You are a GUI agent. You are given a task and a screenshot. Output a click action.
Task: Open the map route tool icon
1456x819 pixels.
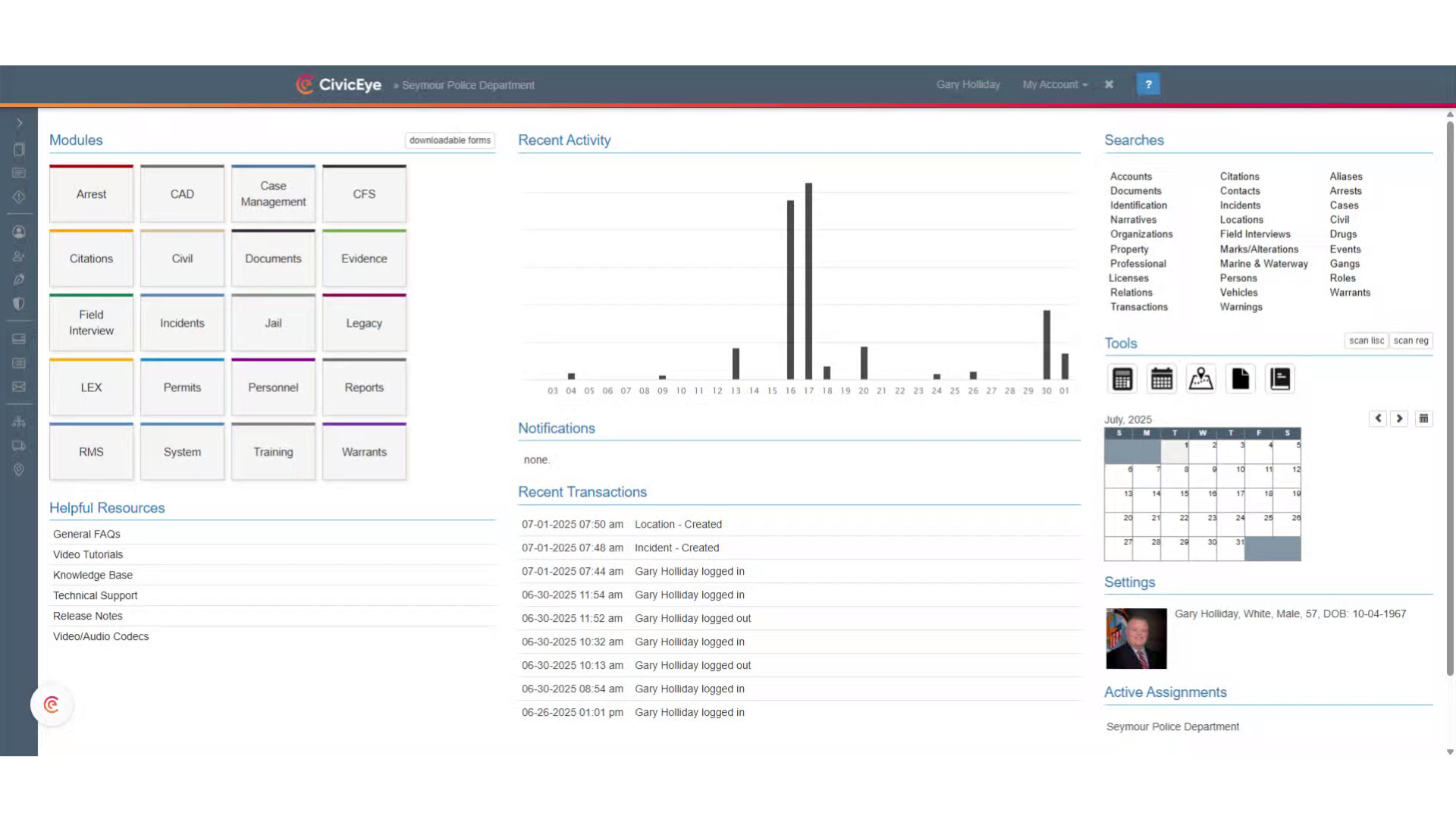1201,378
